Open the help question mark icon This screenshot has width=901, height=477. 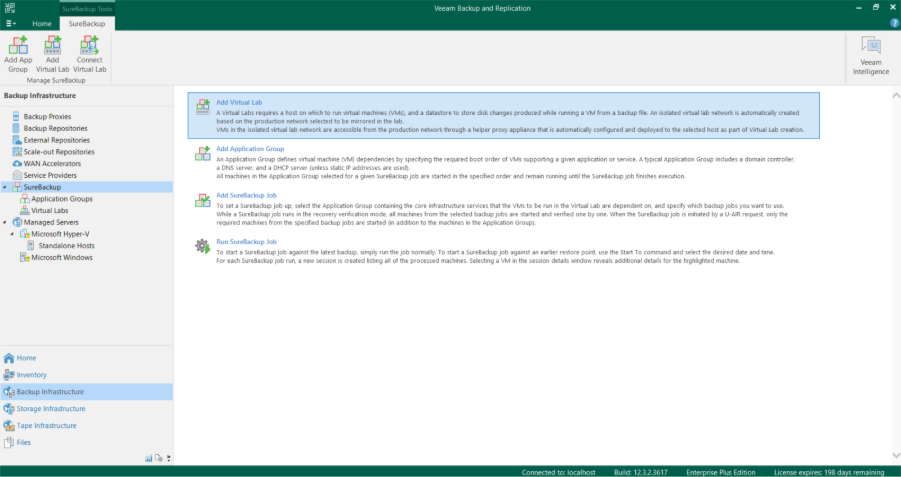pos(894,22)
